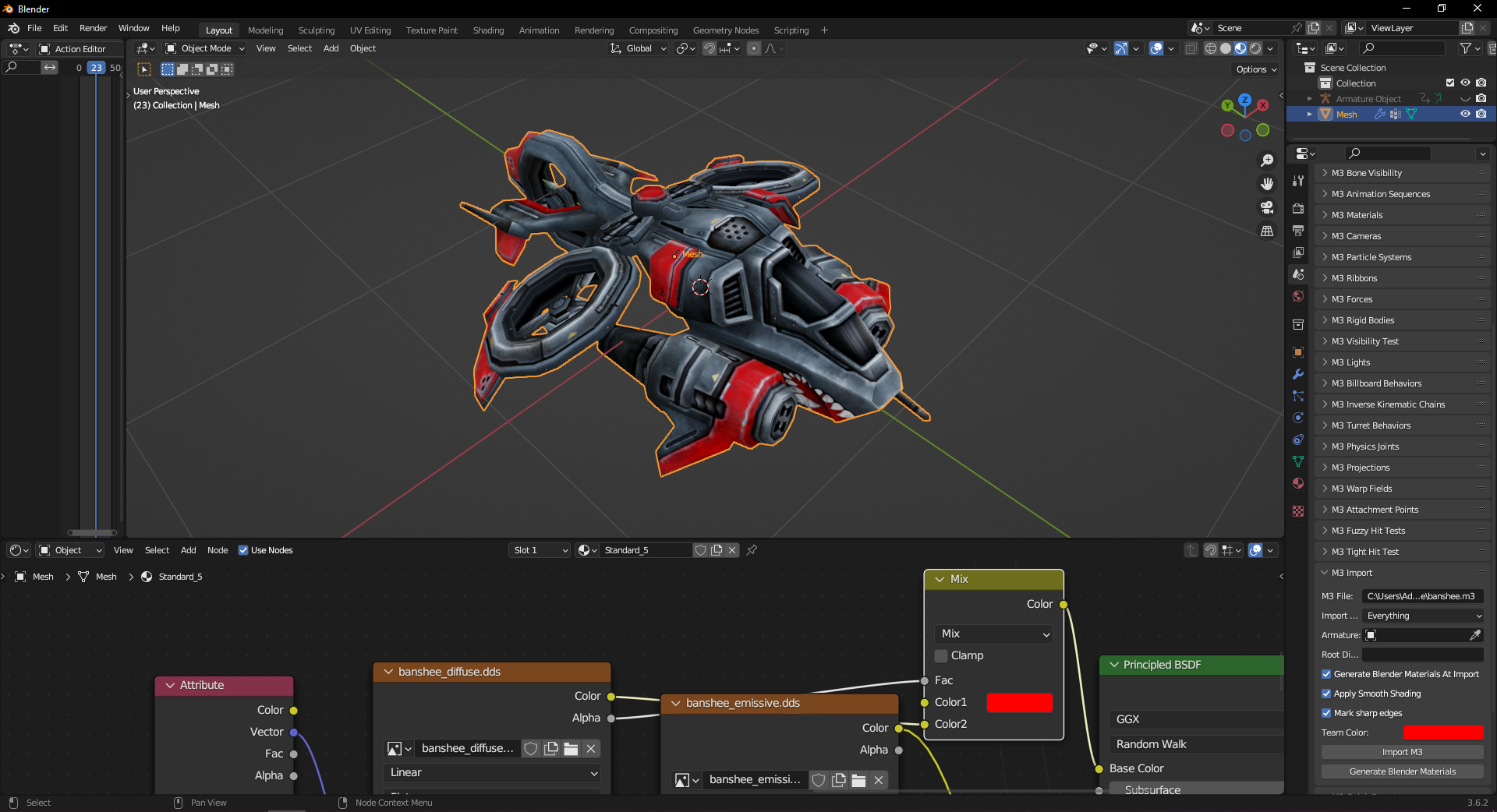Toggle camera view icon in viewport
Viewport: 1497px width, 812px height.
(x=1267, y=207)
